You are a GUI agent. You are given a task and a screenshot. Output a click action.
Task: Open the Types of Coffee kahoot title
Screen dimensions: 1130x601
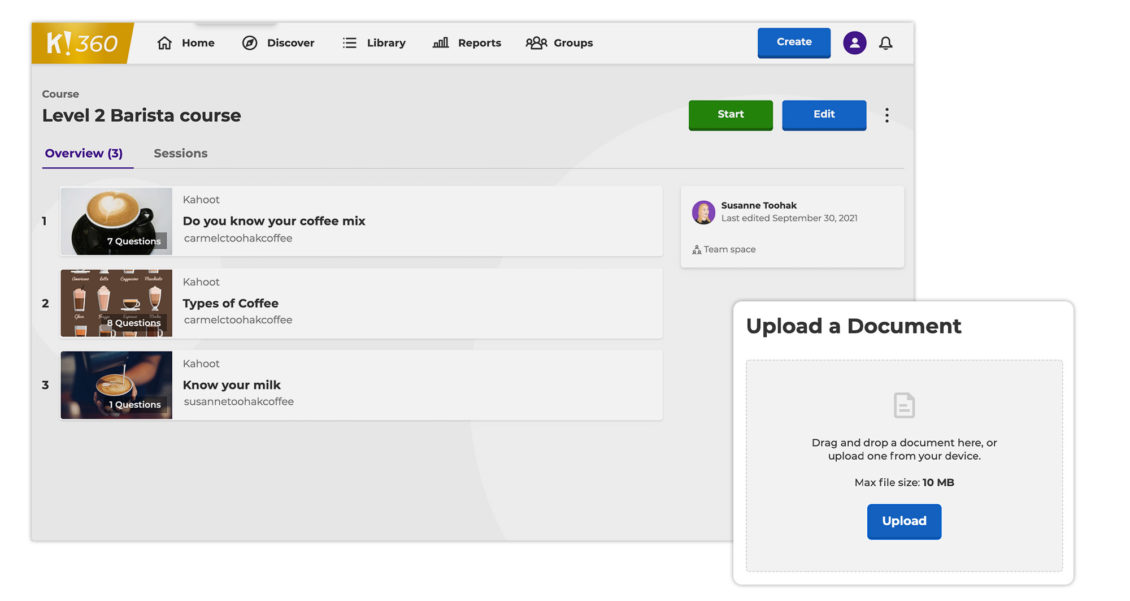(231, 303)
